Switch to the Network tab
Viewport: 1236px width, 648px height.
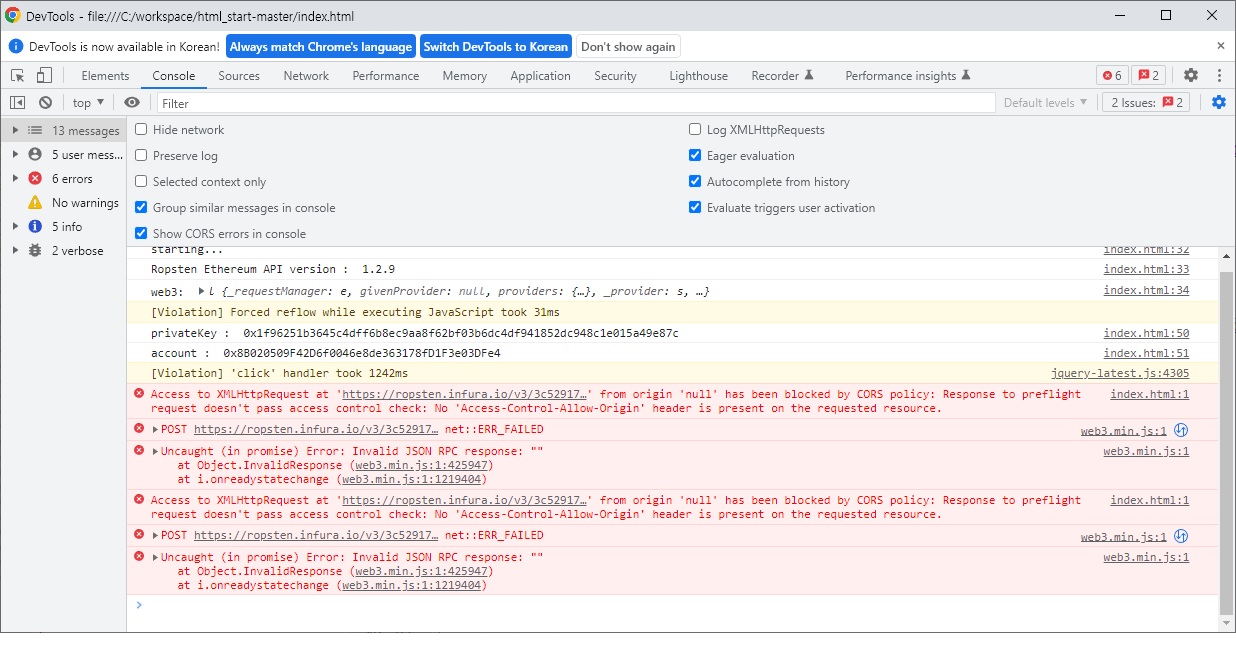[x=306, y=76]
